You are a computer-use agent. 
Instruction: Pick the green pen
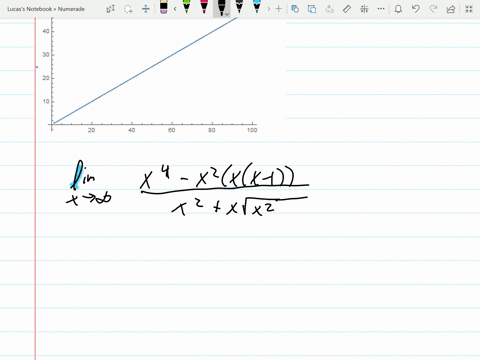[x=187, y=7]
